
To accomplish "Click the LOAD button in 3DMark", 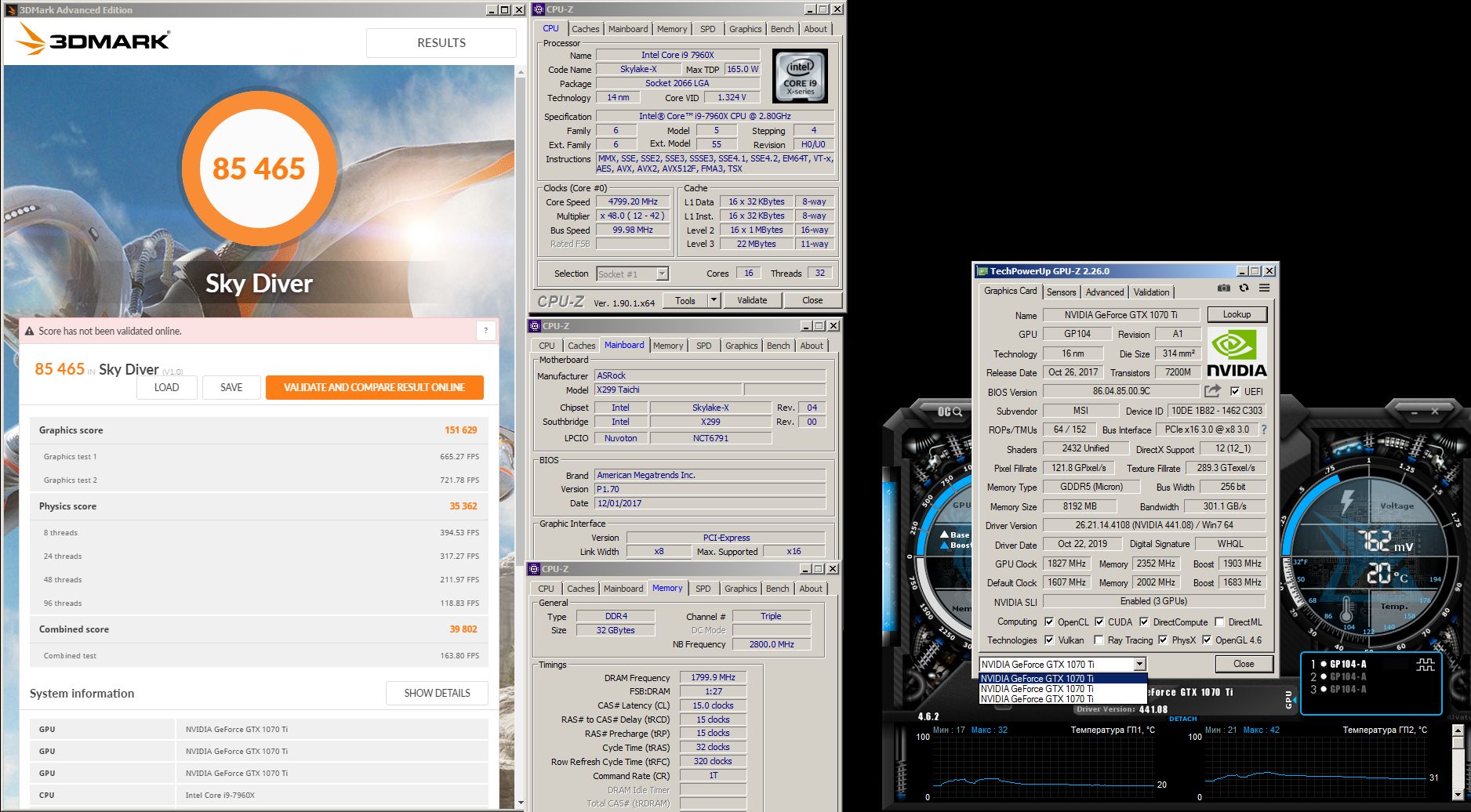I will 166,387.
